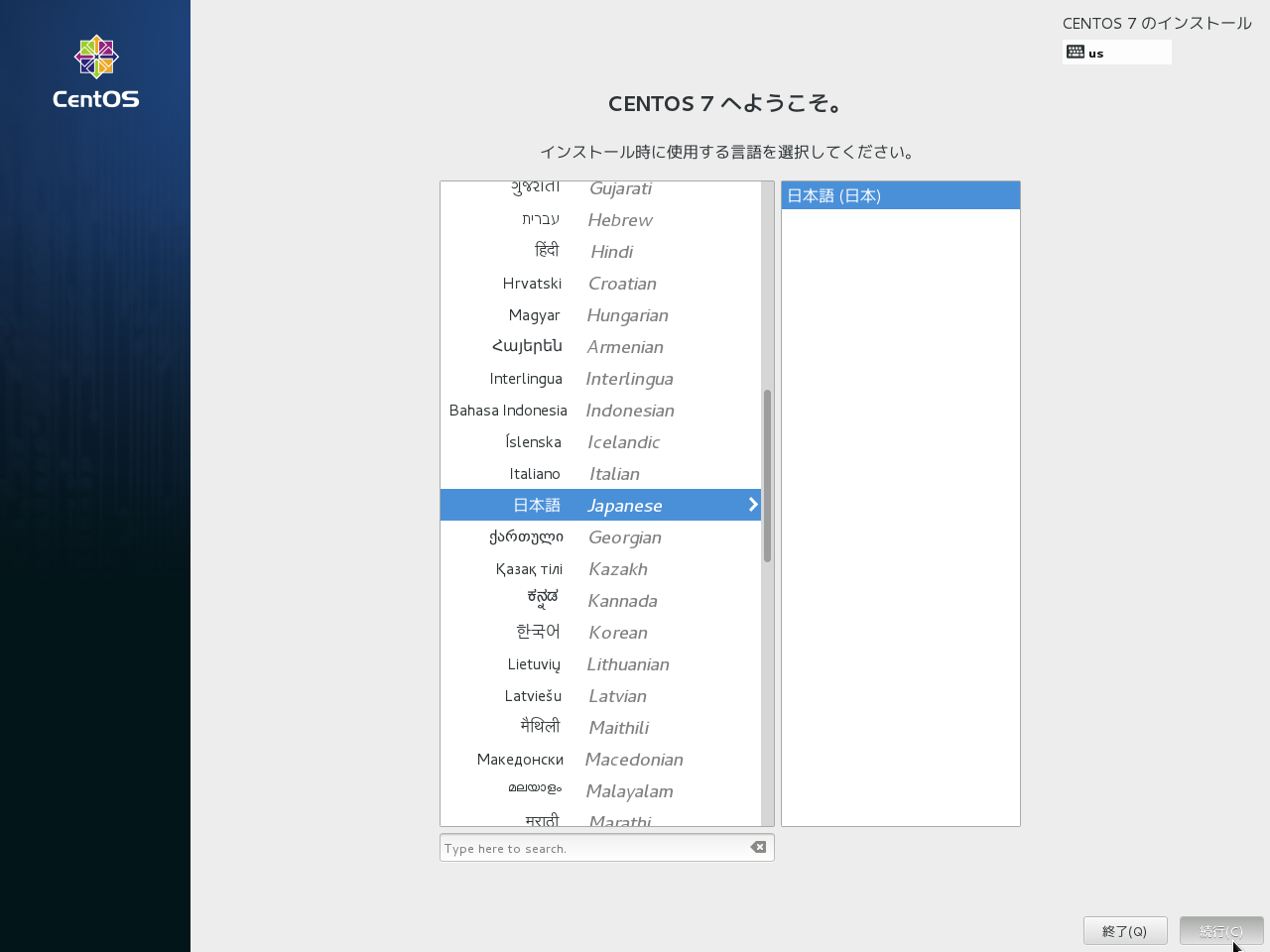Select Croatian from language list
The image size is (1270, 952).
tap(600, 284)
